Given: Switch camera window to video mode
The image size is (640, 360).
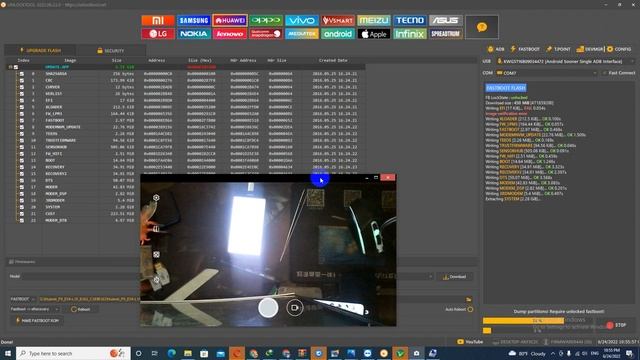Looking at the screenshot, I should pyautogui.click(x=295, y=308).
